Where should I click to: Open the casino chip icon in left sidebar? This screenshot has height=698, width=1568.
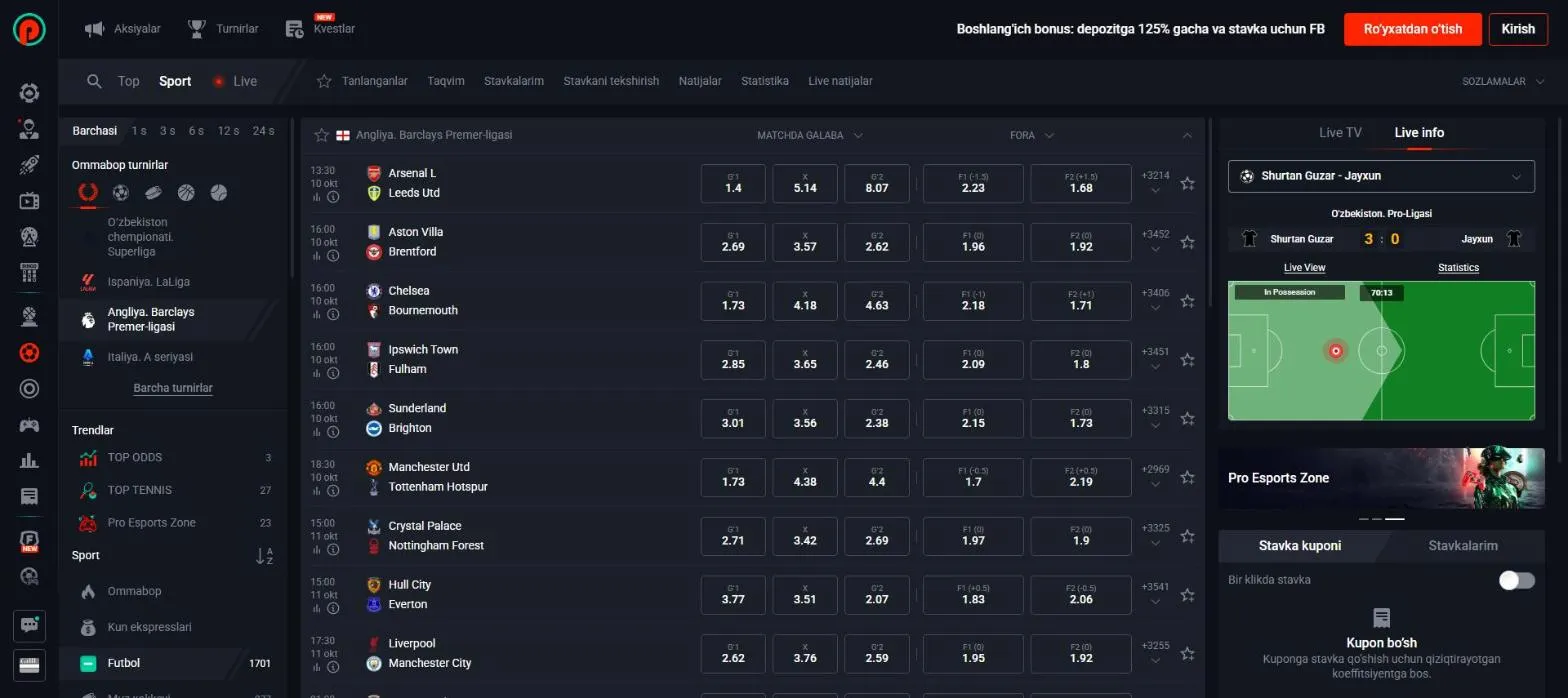(29, 94)
